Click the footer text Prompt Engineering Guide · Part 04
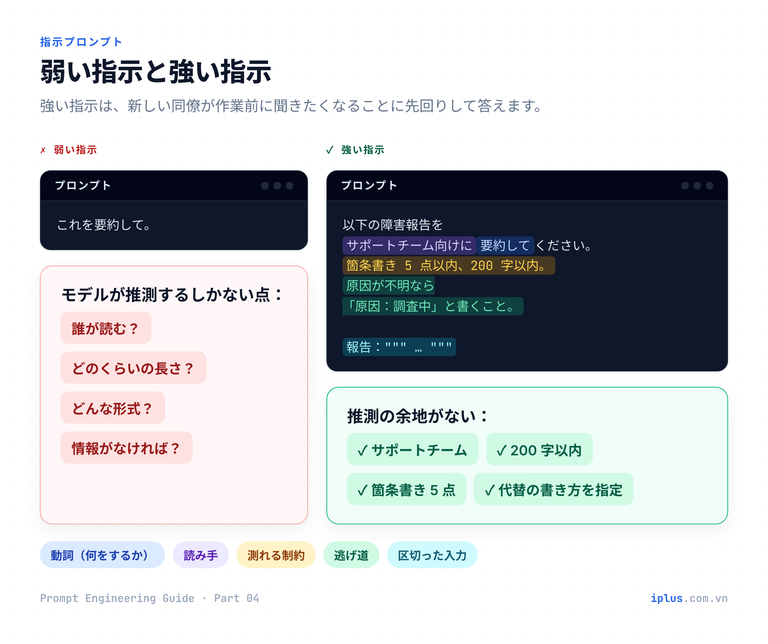Screen dimensions: 768x644 [149, 598]
